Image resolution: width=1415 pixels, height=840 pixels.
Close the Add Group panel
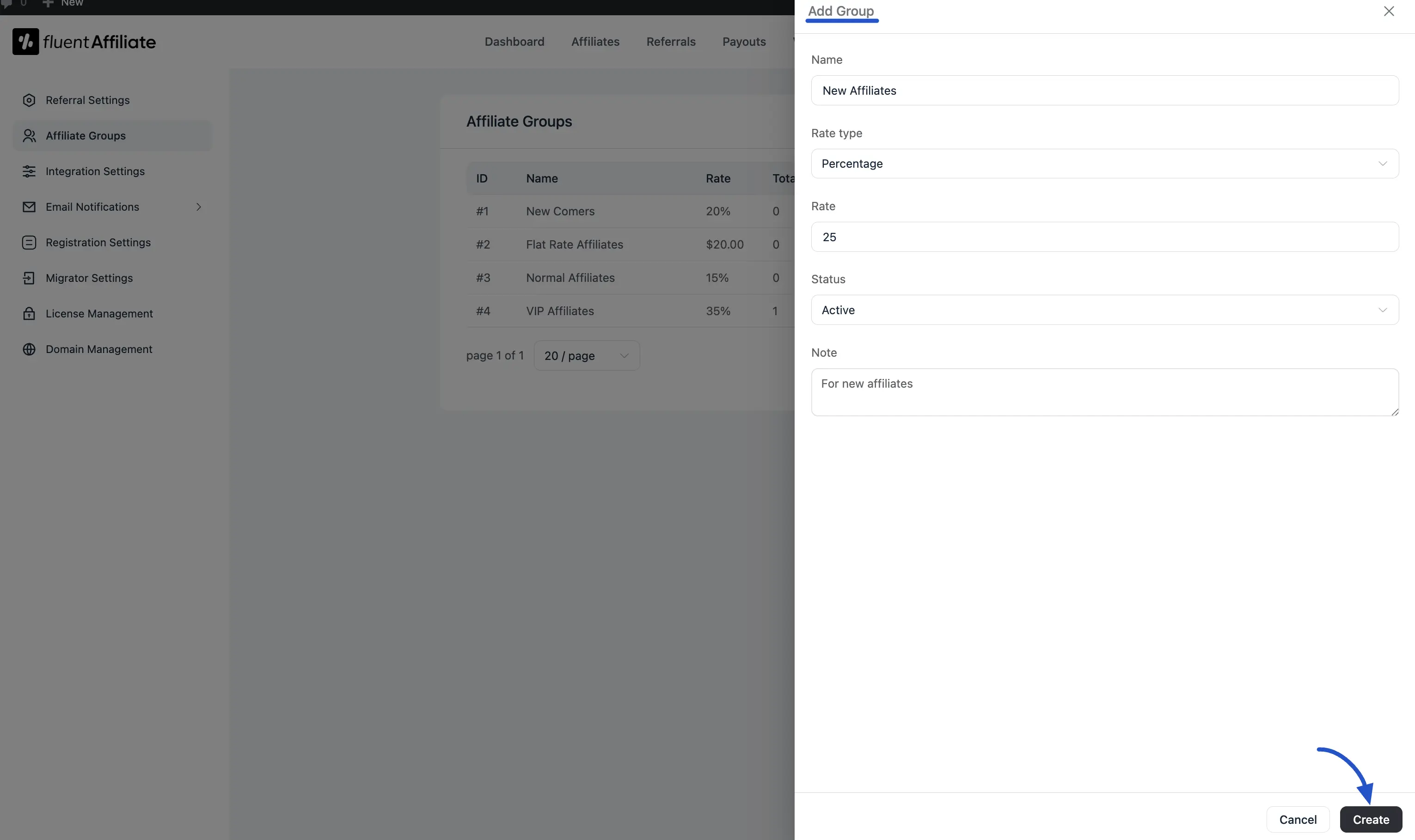(1388, 12)
